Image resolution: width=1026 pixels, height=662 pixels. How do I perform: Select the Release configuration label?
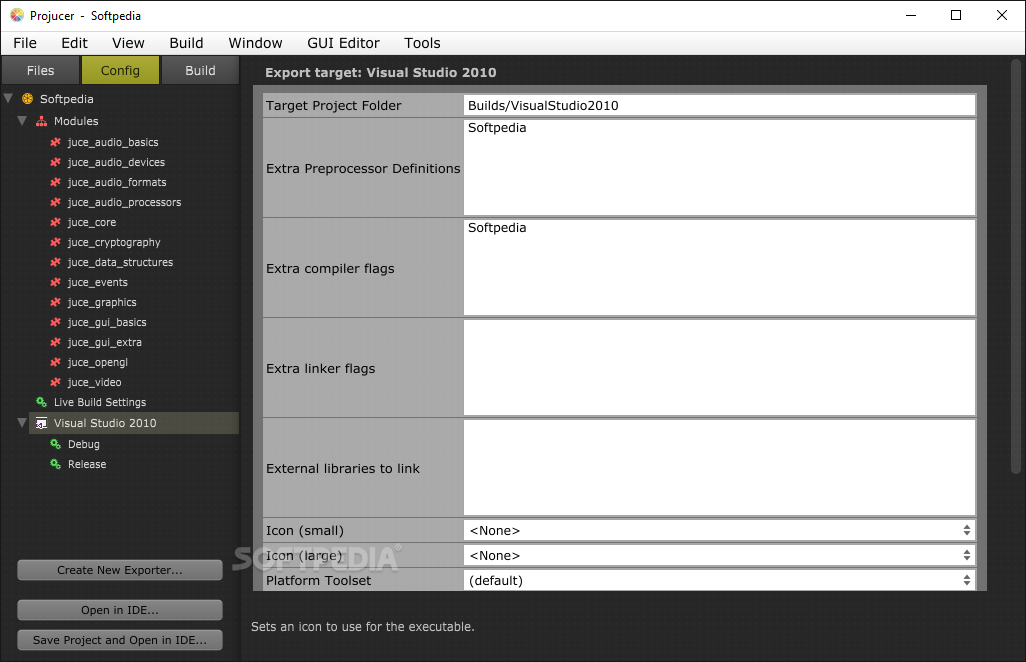point(87,464)
